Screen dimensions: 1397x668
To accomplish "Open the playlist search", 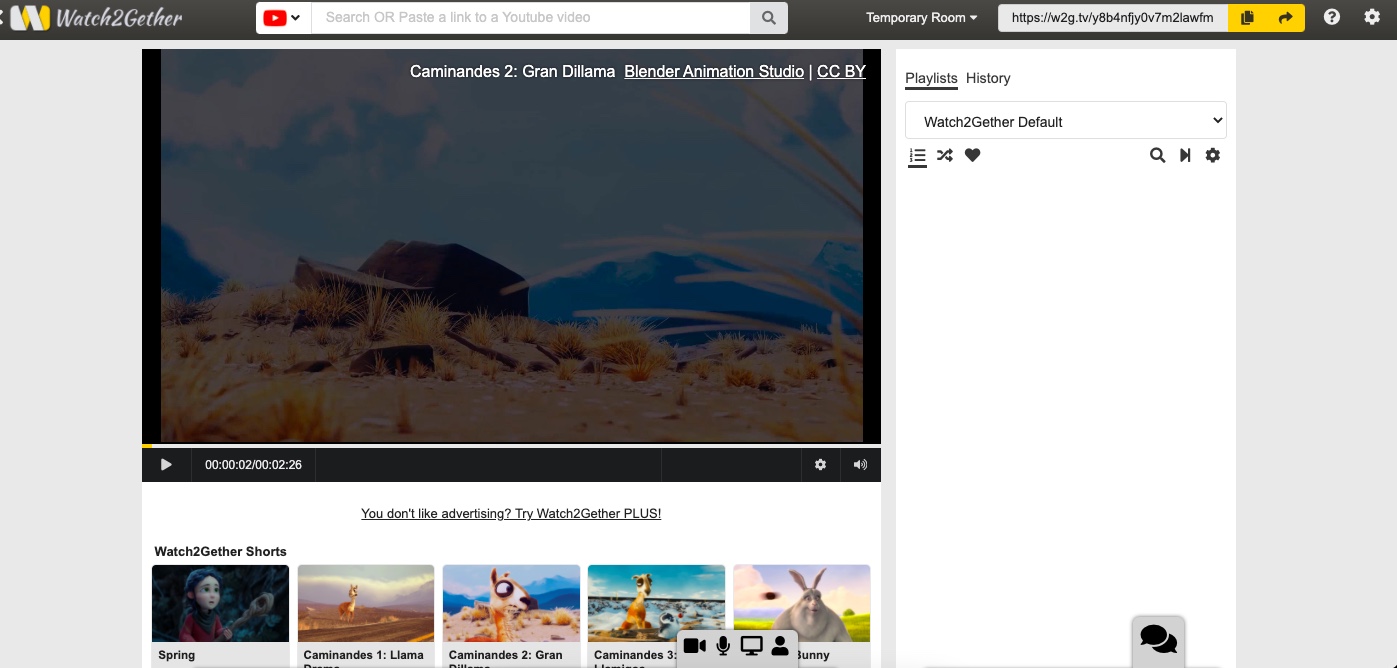I will click(1157, 155).
